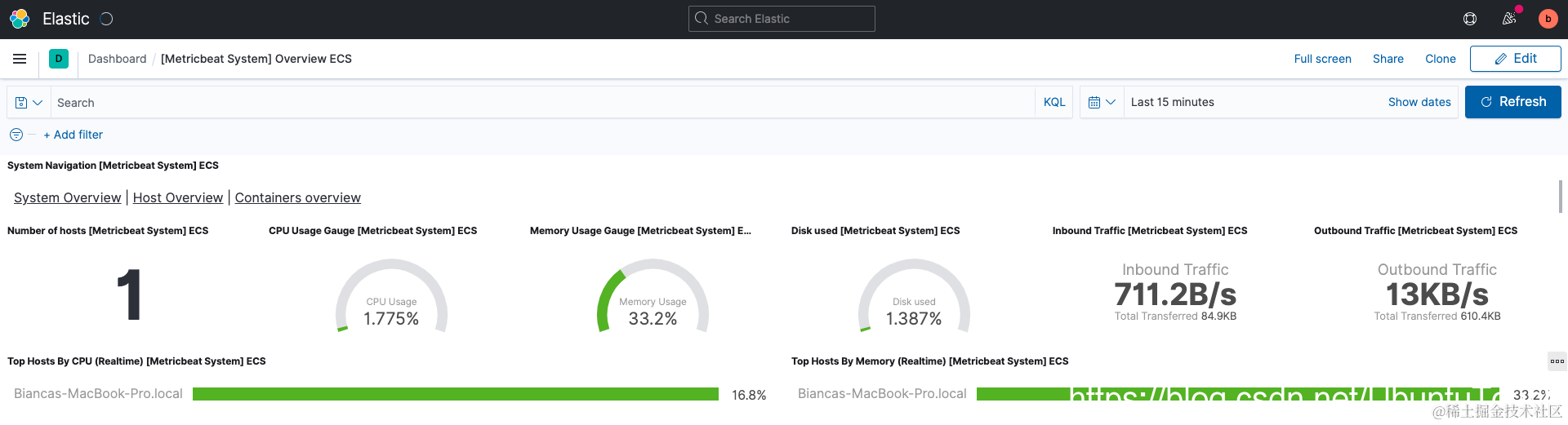The width and height of the screenshot is (1568, 425).
Task: Switch query language via KQL
Action: click(1054, 103)
